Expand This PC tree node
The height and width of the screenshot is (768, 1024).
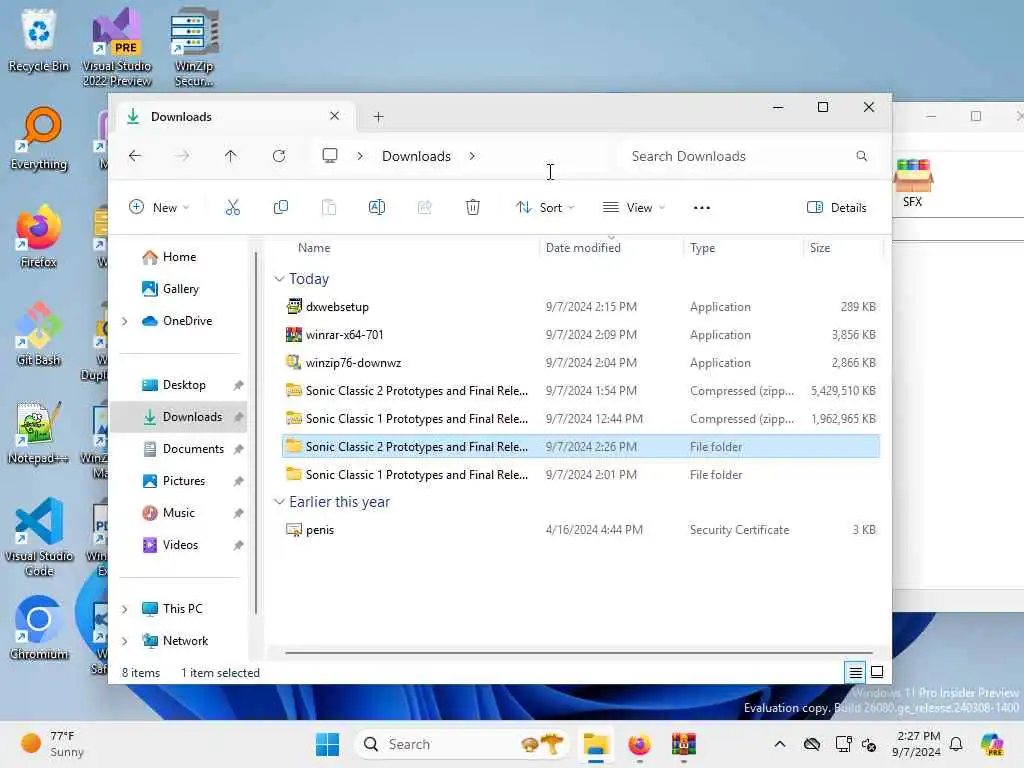[x=125, y=609]
